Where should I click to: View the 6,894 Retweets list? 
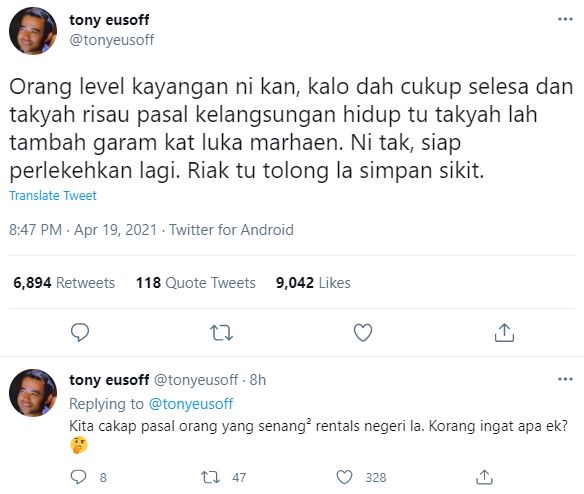coord(64,283)
